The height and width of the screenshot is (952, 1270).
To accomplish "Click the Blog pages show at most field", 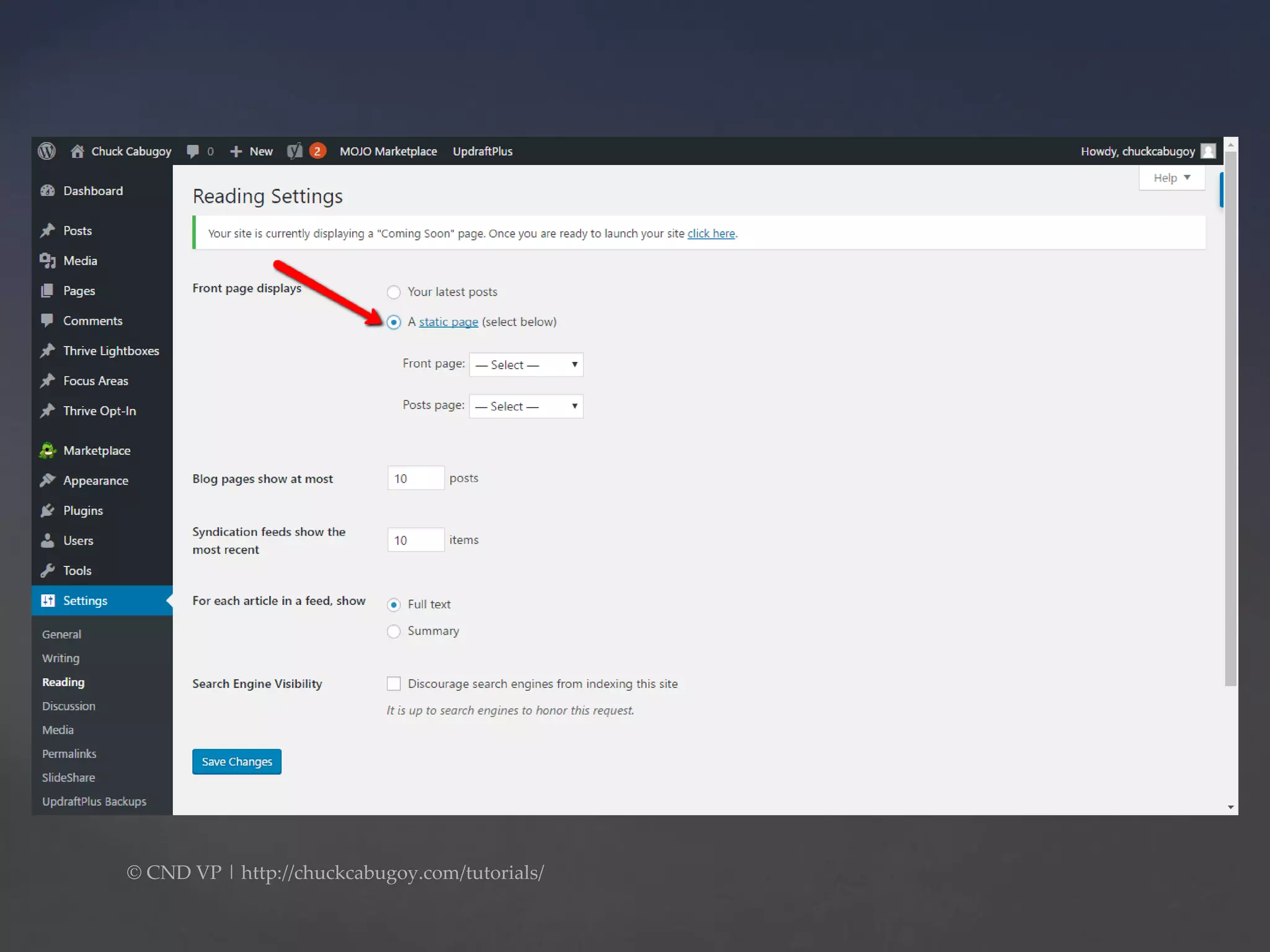I will 415,478.
